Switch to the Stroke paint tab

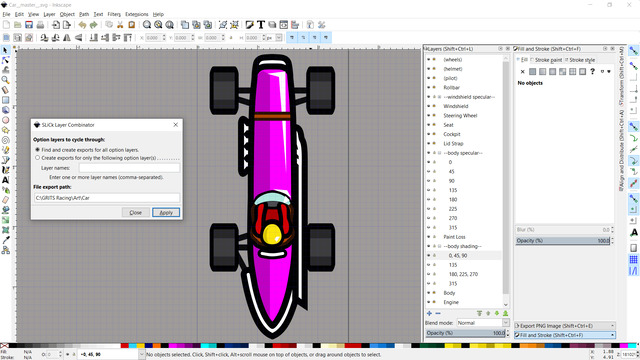[x=547, y=60]
